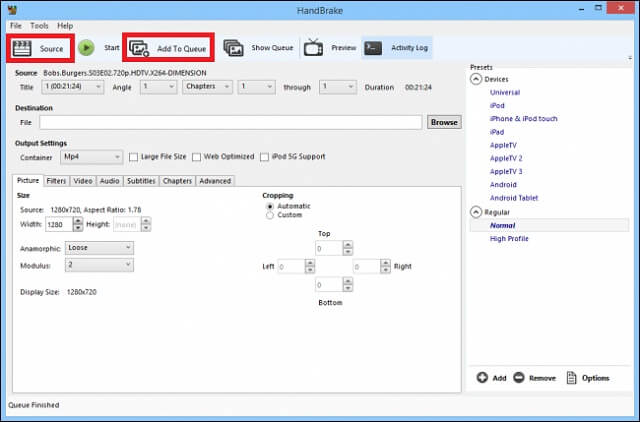This screenshot has height=422, width=640.
Task: Click the toolbar overflow arrow at right edge
Action: (630, 58)
